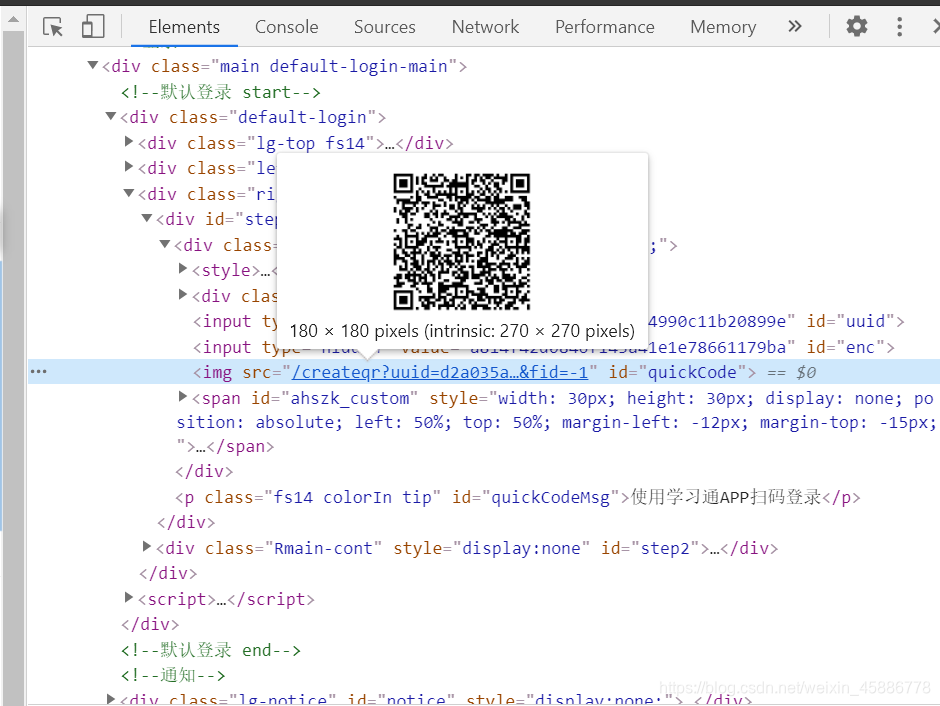Image resolution: width=940 pixels, height=706 pixels.
Task: Follow the /createqr?uuid src link
Action: (439, 372)
